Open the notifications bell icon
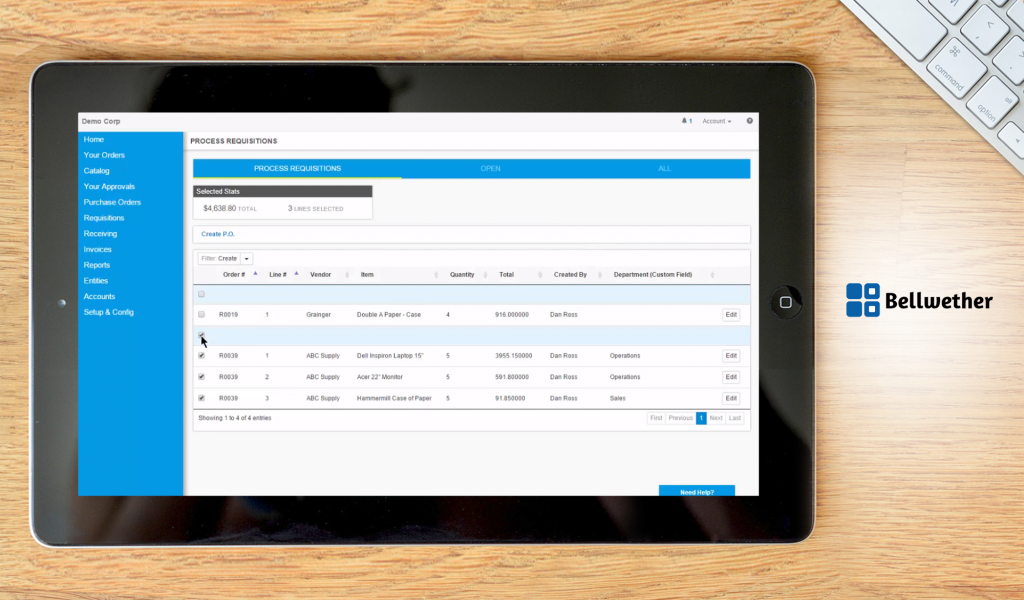1024x600 pixels. coord(686,121)
